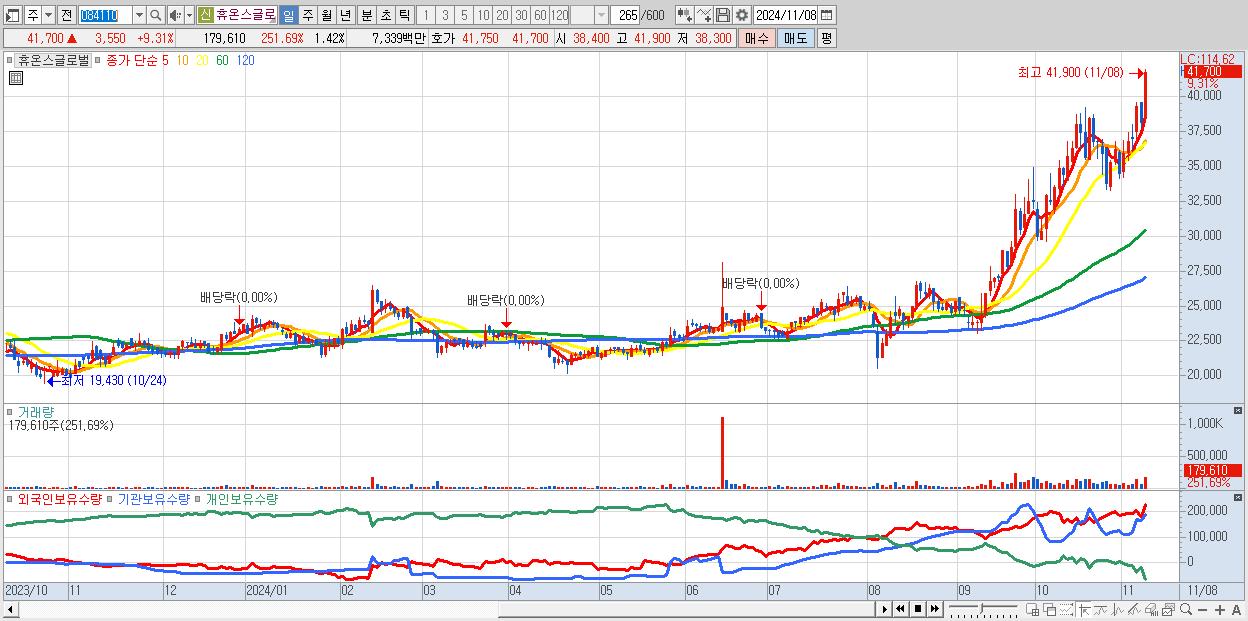Click the crosshair cursor tool in bottom toolbar

click(x=1084, y=610)
